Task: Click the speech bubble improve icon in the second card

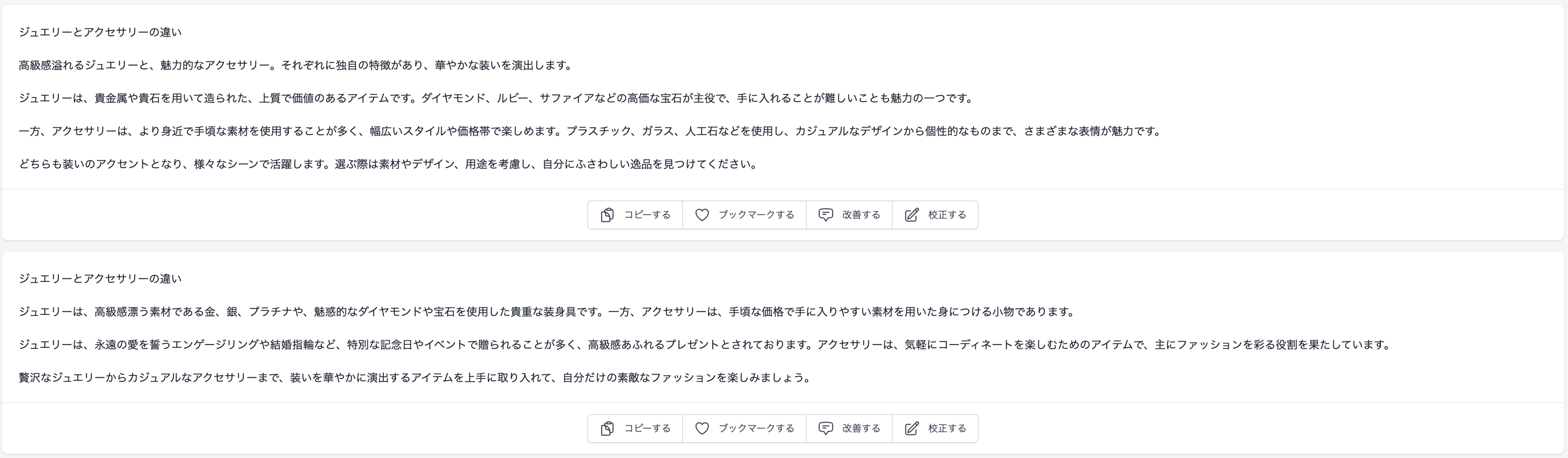Action: click(x=825, y=429)
